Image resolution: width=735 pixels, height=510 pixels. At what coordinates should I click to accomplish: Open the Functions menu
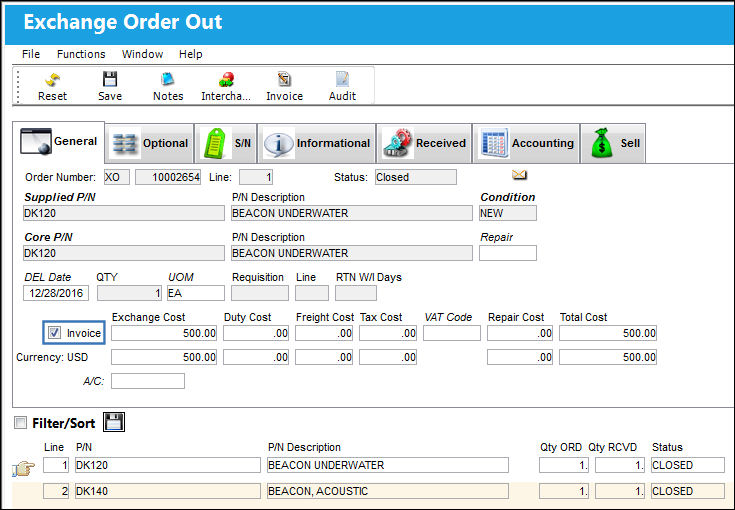point(81,54)
